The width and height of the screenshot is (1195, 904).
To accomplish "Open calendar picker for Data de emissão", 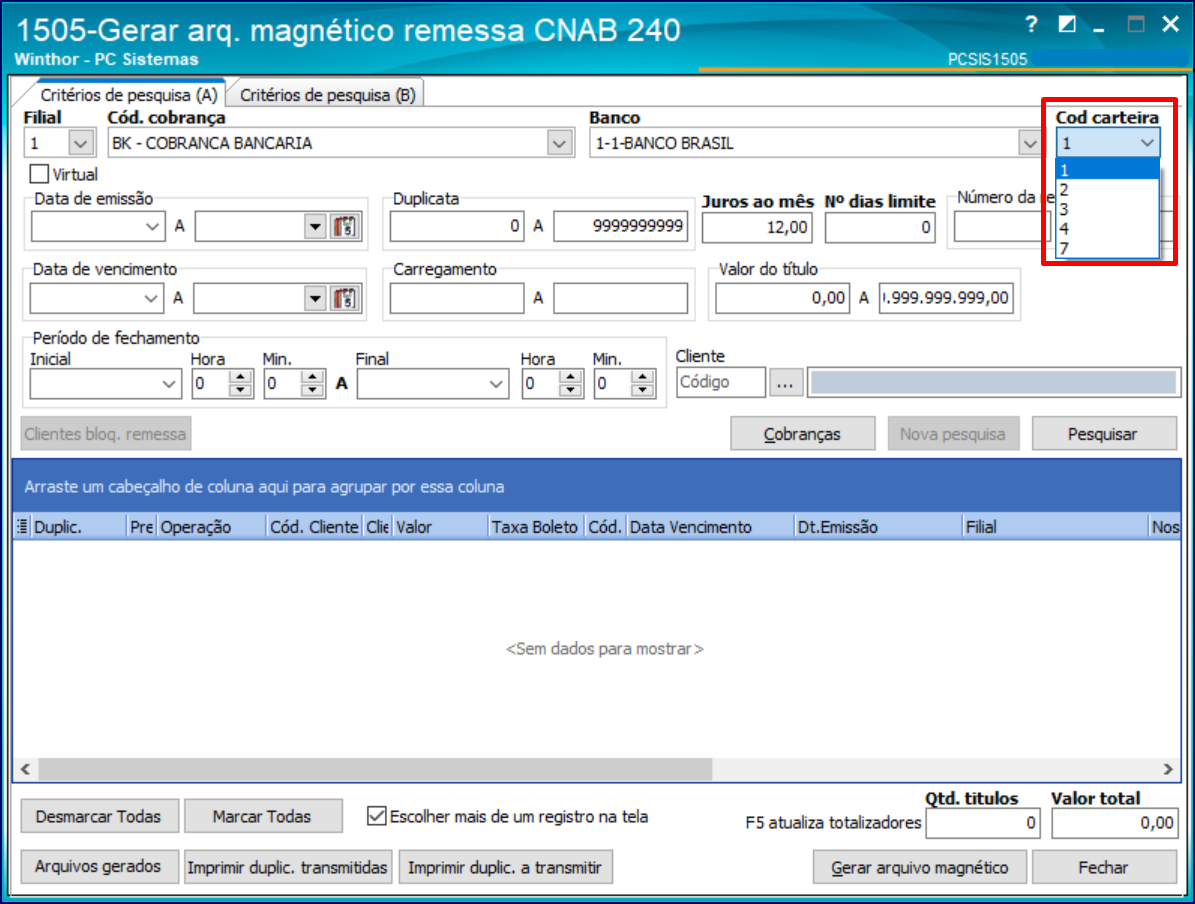I will (x=344, y=226).
